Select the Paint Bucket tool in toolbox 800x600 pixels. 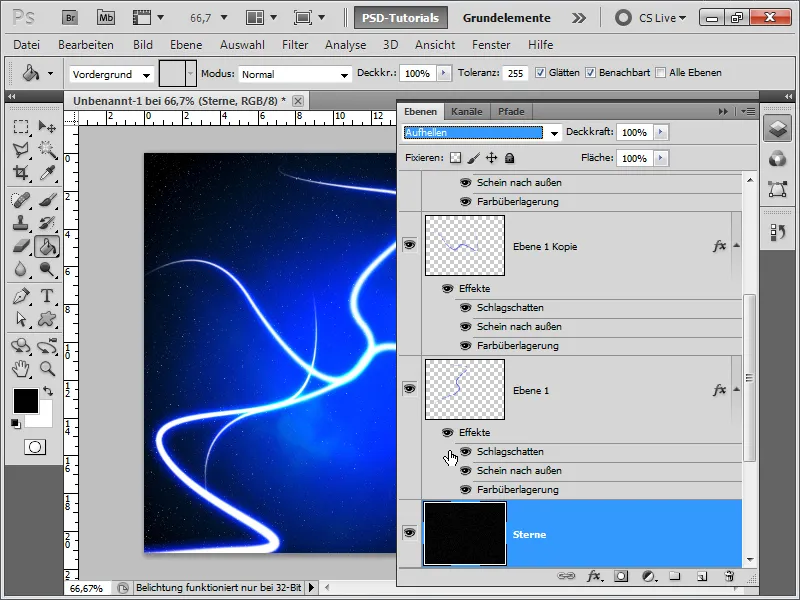coord(47,247)
